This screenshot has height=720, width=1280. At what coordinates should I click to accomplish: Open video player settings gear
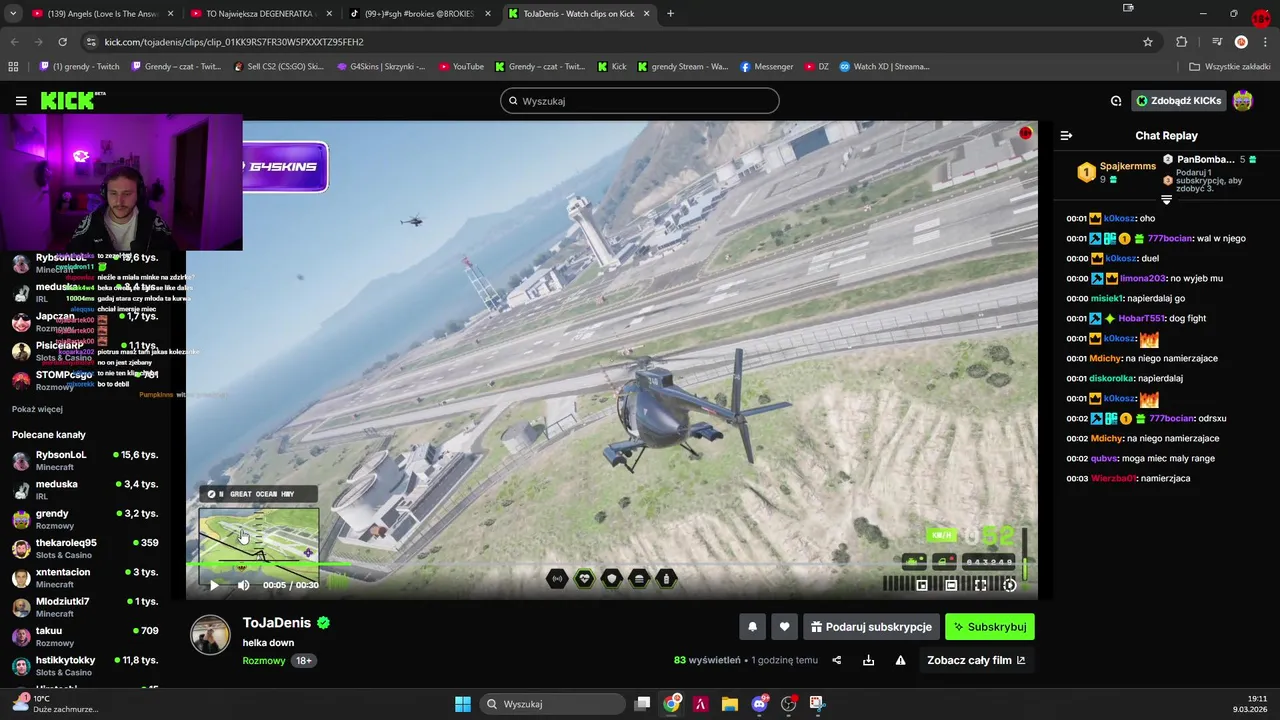(1009, 585)
